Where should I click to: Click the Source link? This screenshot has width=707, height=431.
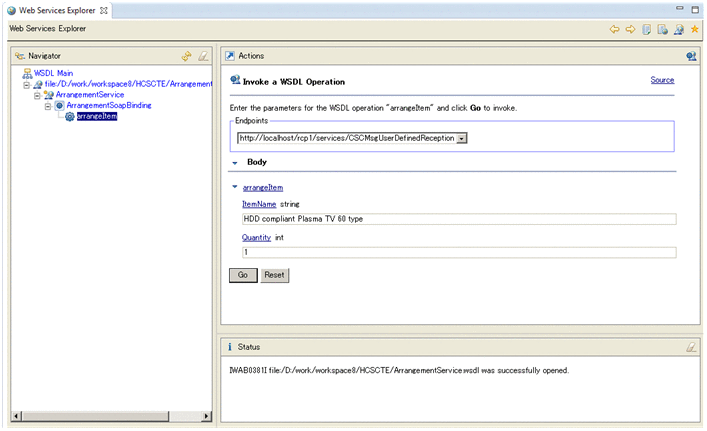pos(662,80)
